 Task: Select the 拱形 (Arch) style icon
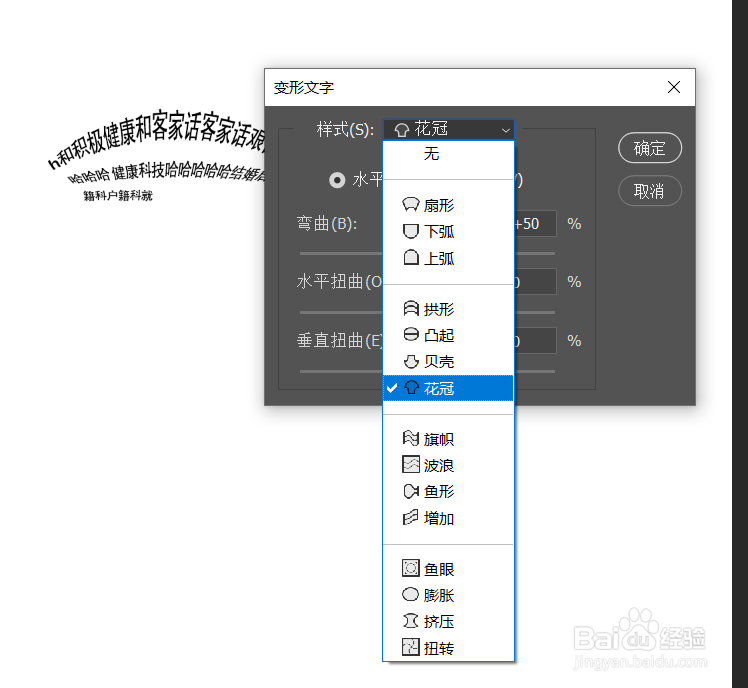411,309
